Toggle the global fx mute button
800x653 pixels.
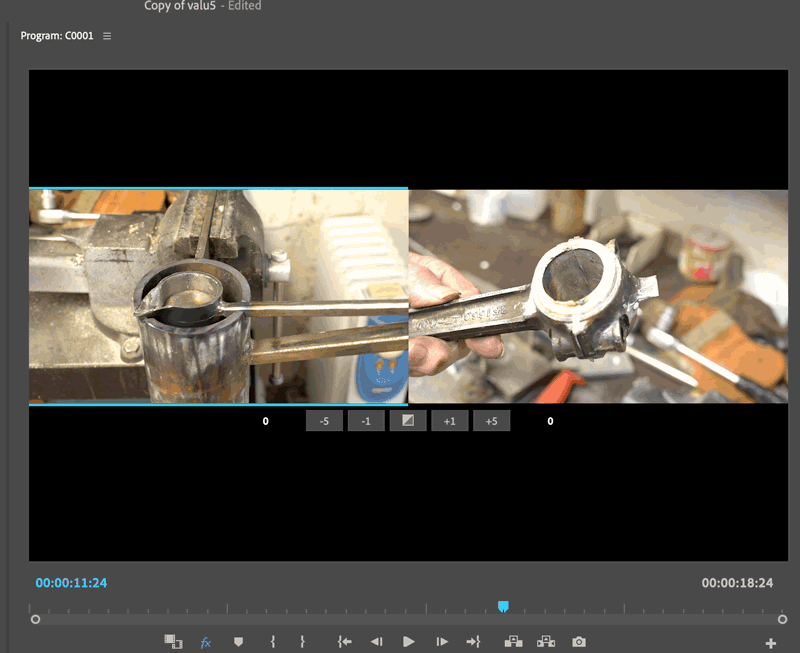[x=206, y=642]
